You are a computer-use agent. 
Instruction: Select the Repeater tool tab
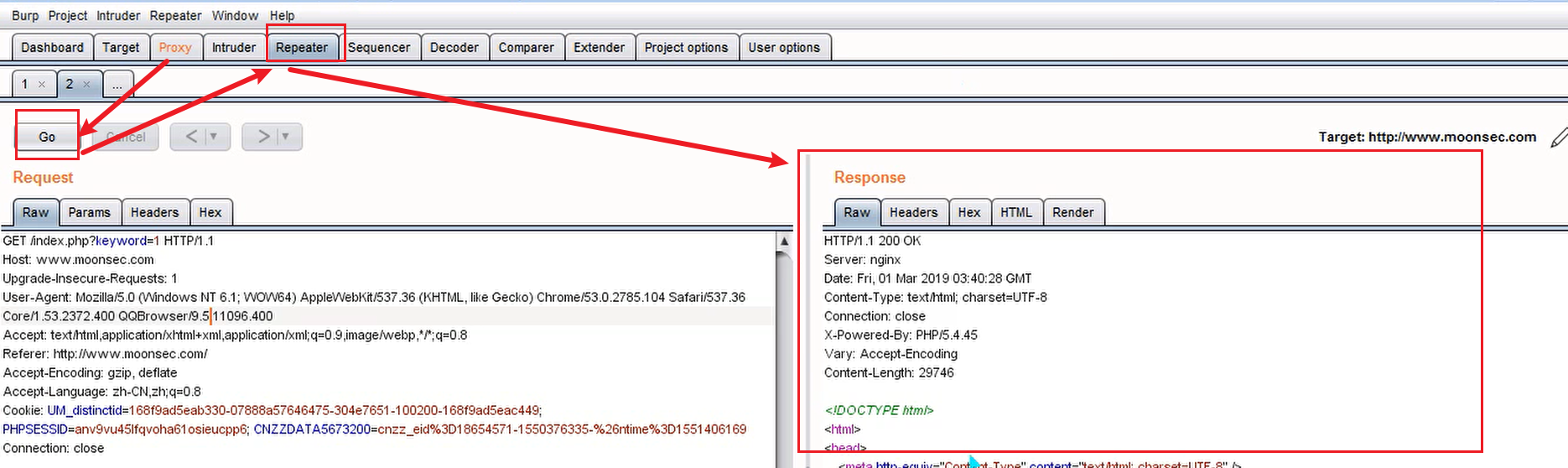click(x=302, y=47)
